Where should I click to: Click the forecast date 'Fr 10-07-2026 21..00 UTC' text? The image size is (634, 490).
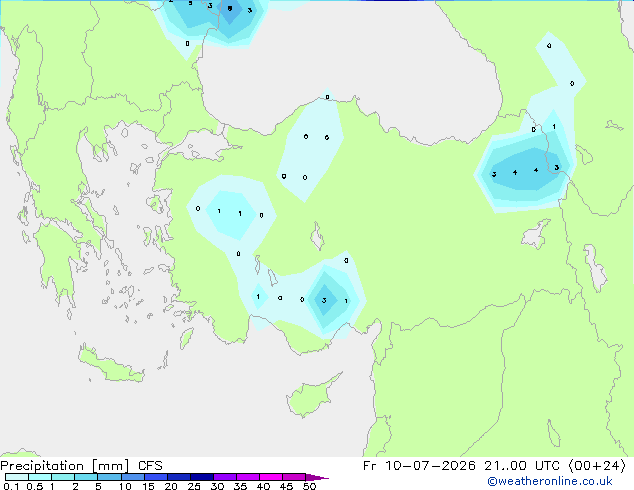(x=461, y=466)
